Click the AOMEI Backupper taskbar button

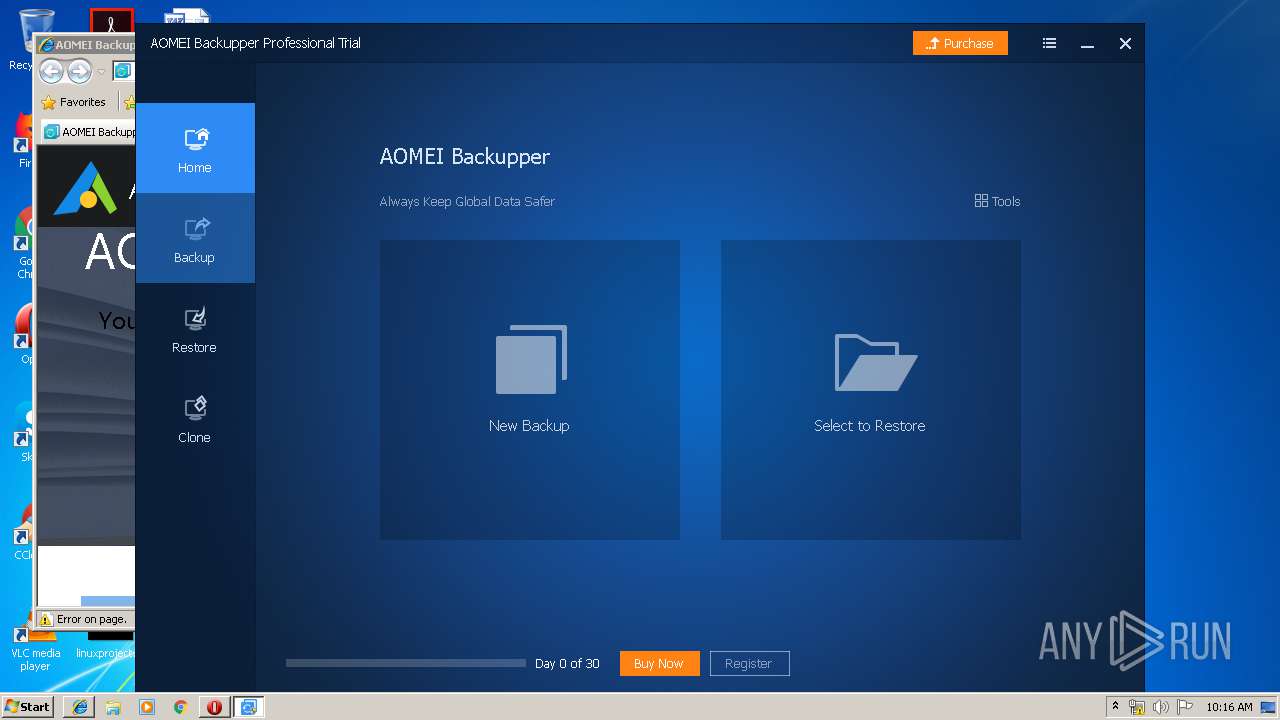(x=248, y=707)
